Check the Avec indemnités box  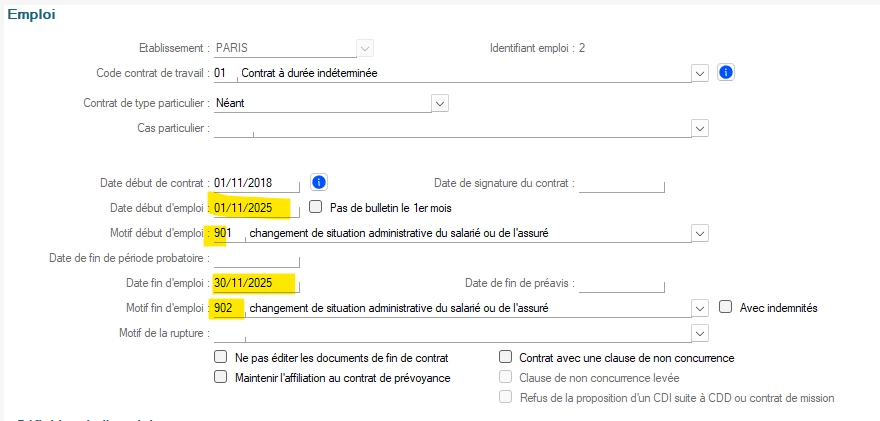point(726,307)
